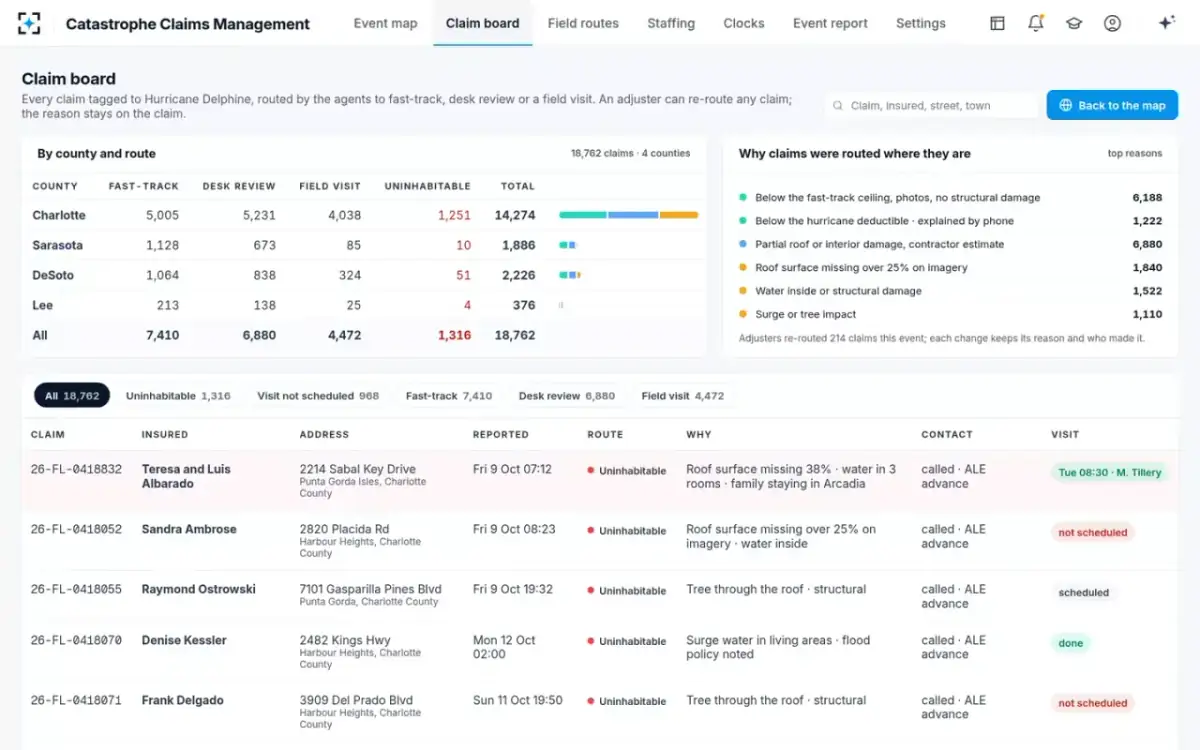Image resolution: width=1200 pixels, height=750 pixels.
Task: Click insured name Raymond Ostrowski
Action: 198,589
